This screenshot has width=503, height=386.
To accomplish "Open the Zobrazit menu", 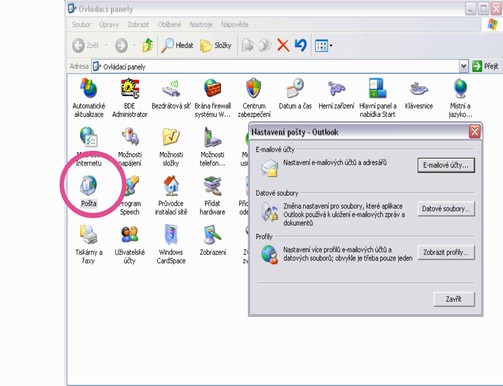I will pos(138,25).
